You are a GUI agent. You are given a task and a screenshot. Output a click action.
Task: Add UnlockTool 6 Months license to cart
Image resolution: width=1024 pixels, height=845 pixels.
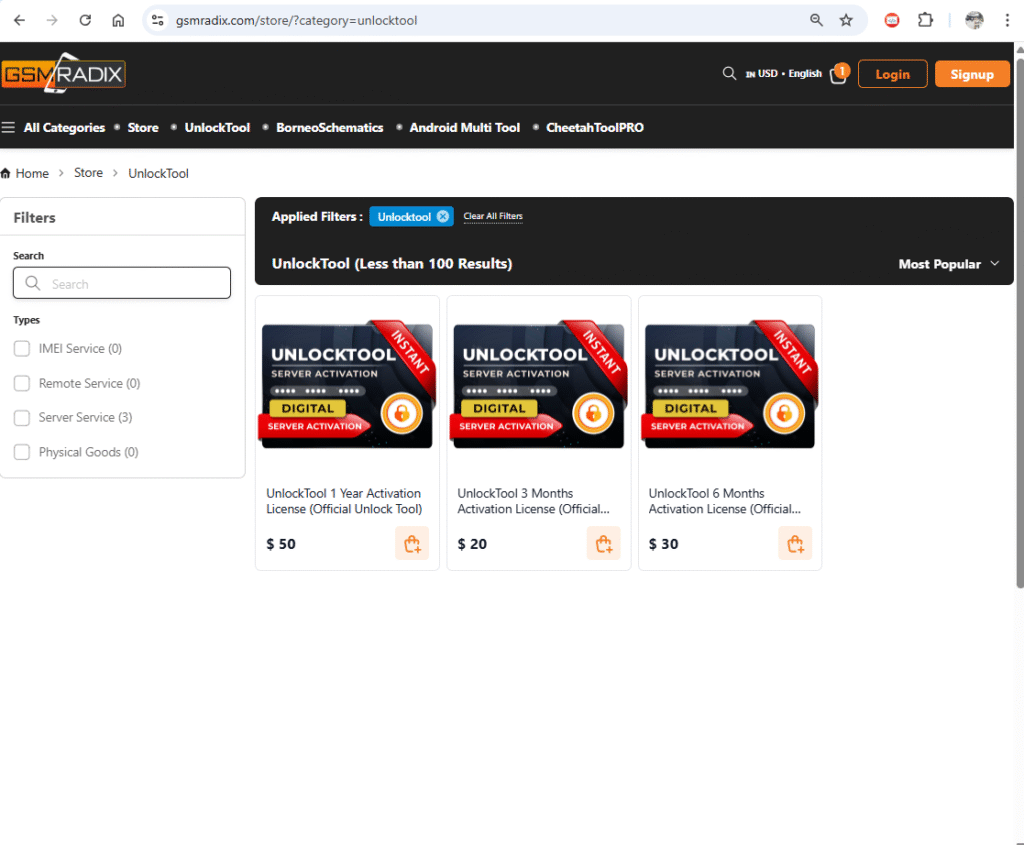click(x=795, y=544)
